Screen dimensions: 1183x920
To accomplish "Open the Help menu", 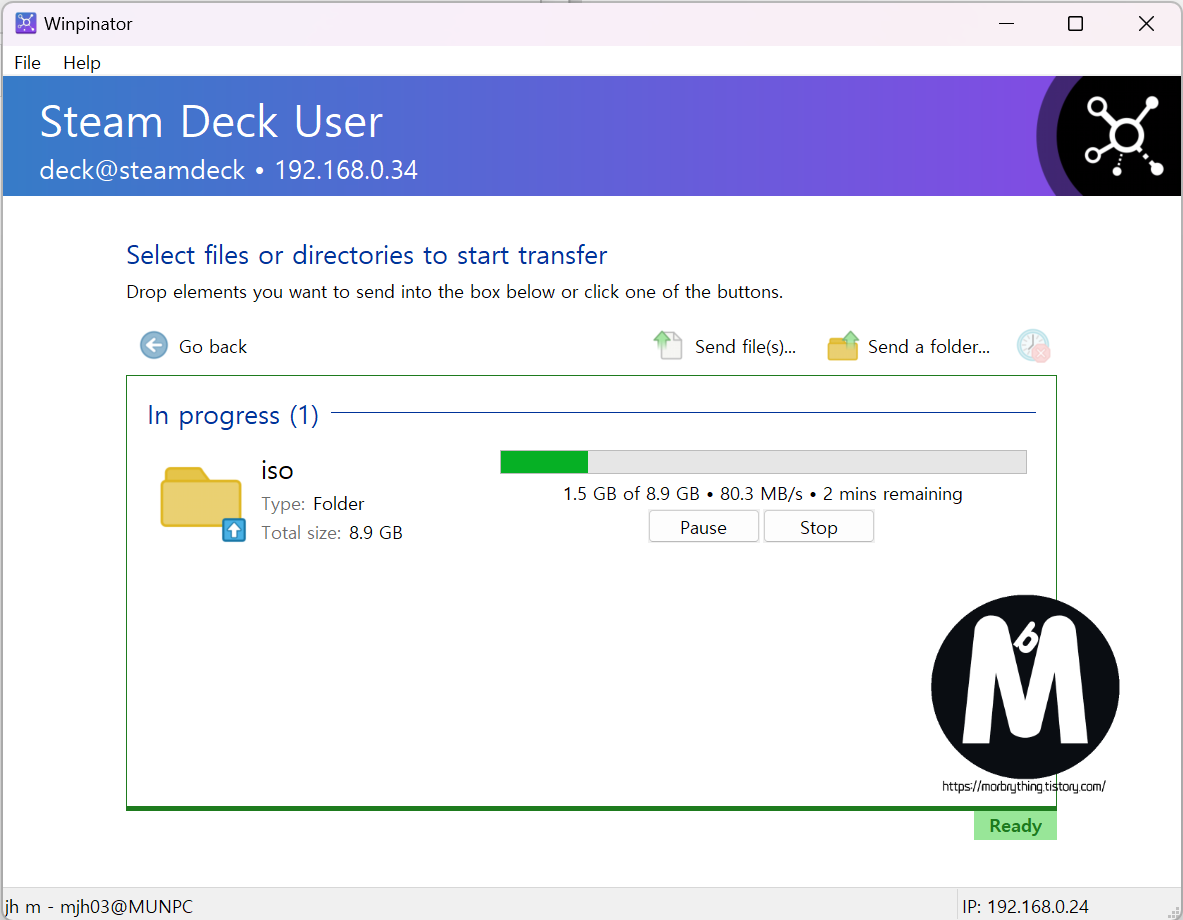I will click(x=81, y=63).
